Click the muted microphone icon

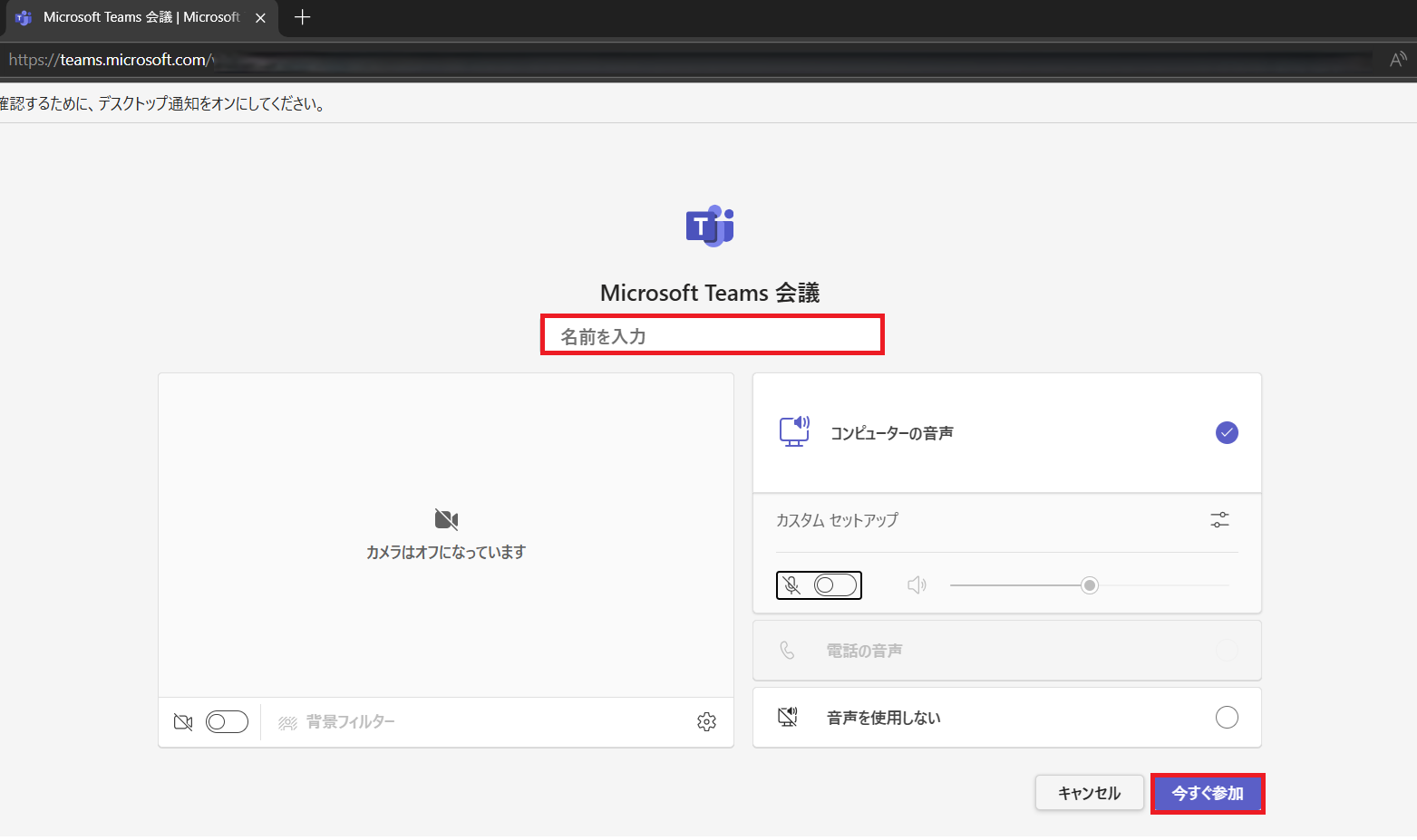tap(792, 585)
